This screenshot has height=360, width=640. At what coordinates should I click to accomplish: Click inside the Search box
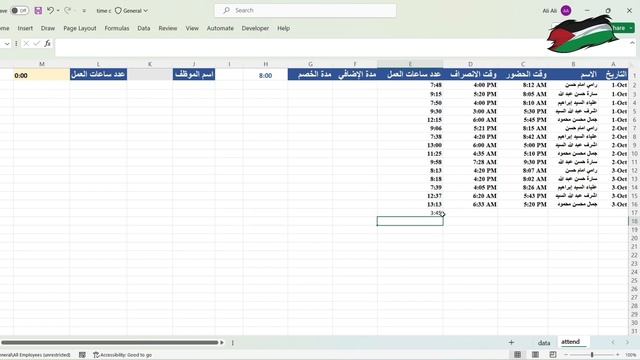305,10
